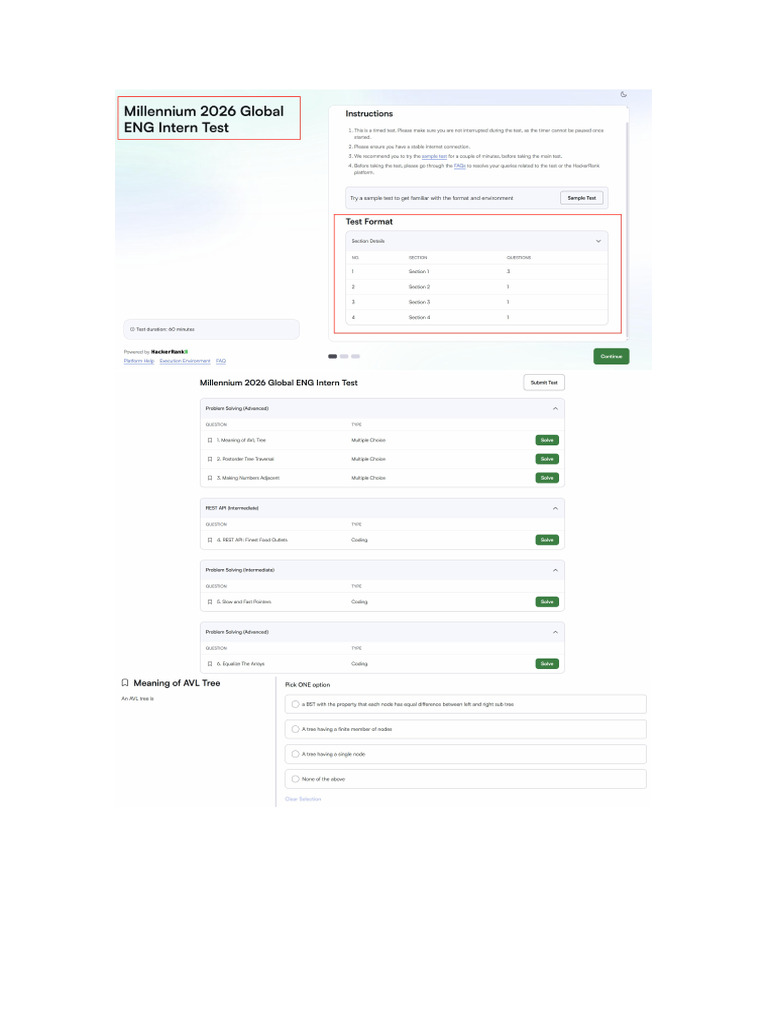Select the BST with equal difference option
Viewport: 768px width, 1024px height.
[x=466, y=704]
